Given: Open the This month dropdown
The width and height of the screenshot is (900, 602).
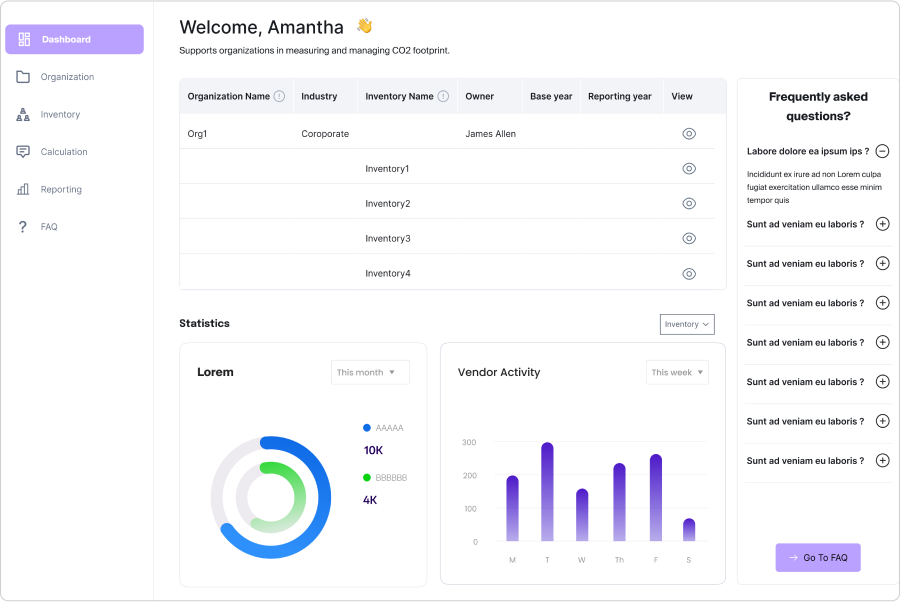Looking at the screenshot, I should [370, 372].
